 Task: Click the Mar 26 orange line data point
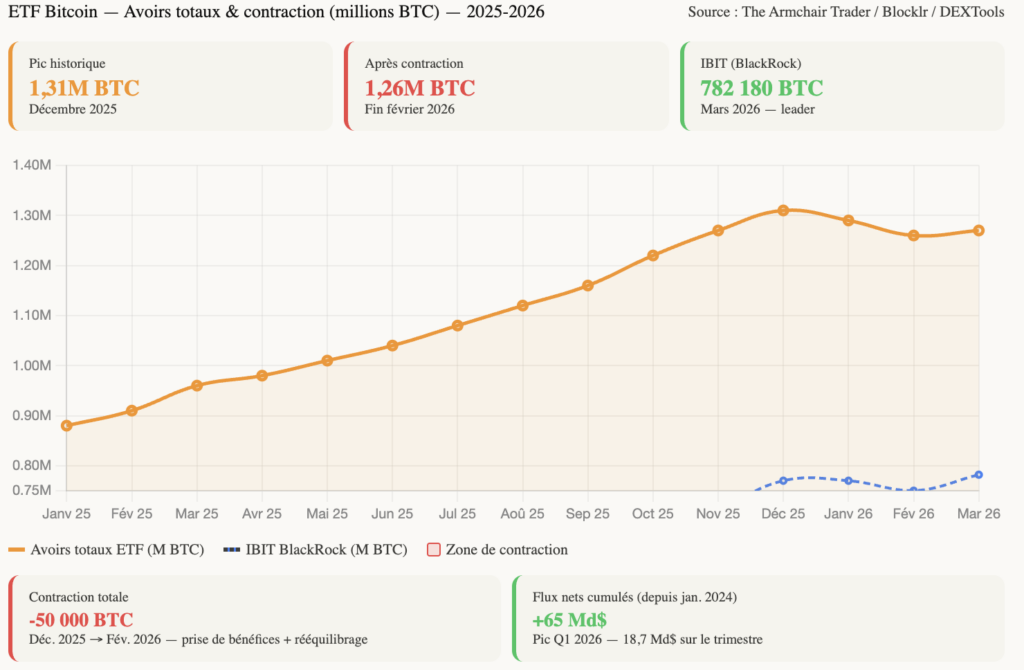coord(979,230)
